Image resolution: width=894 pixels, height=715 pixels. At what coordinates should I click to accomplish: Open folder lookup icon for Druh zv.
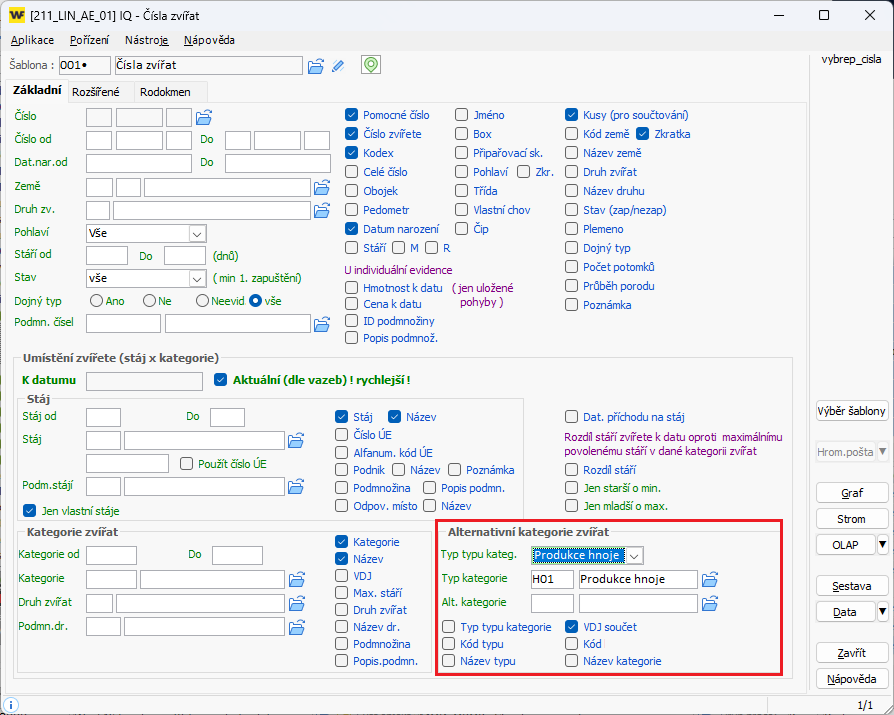[322, 210]
